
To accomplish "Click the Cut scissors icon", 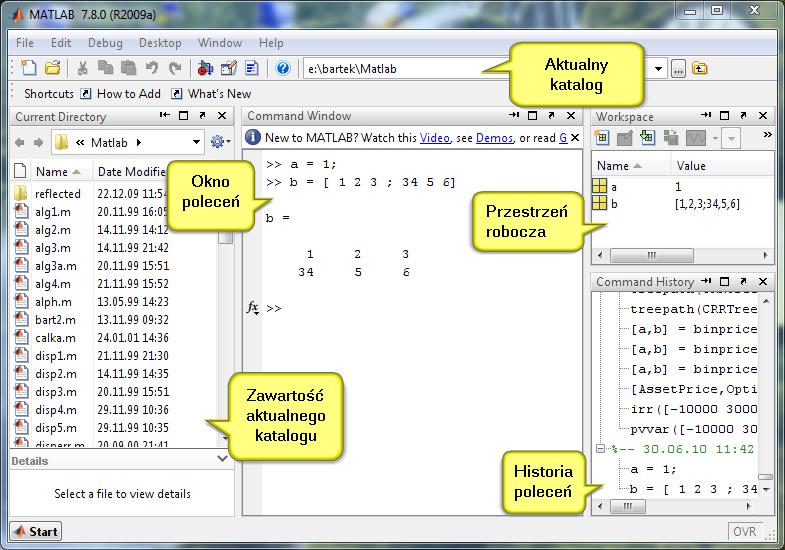I will click(x=83, y=68).
